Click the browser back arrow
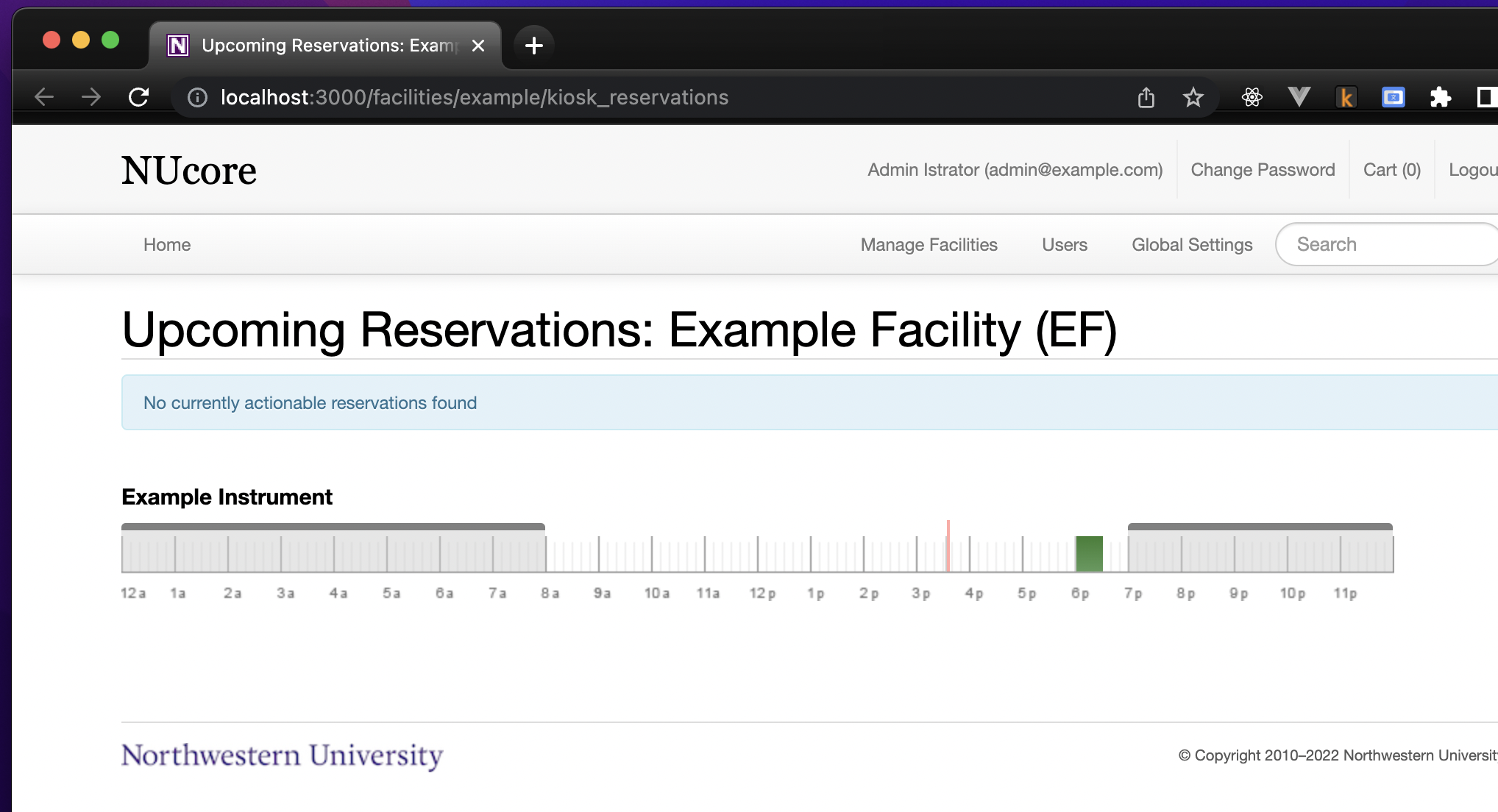The width and height of the screenshot is (1498, 812). tap(44, 97)
